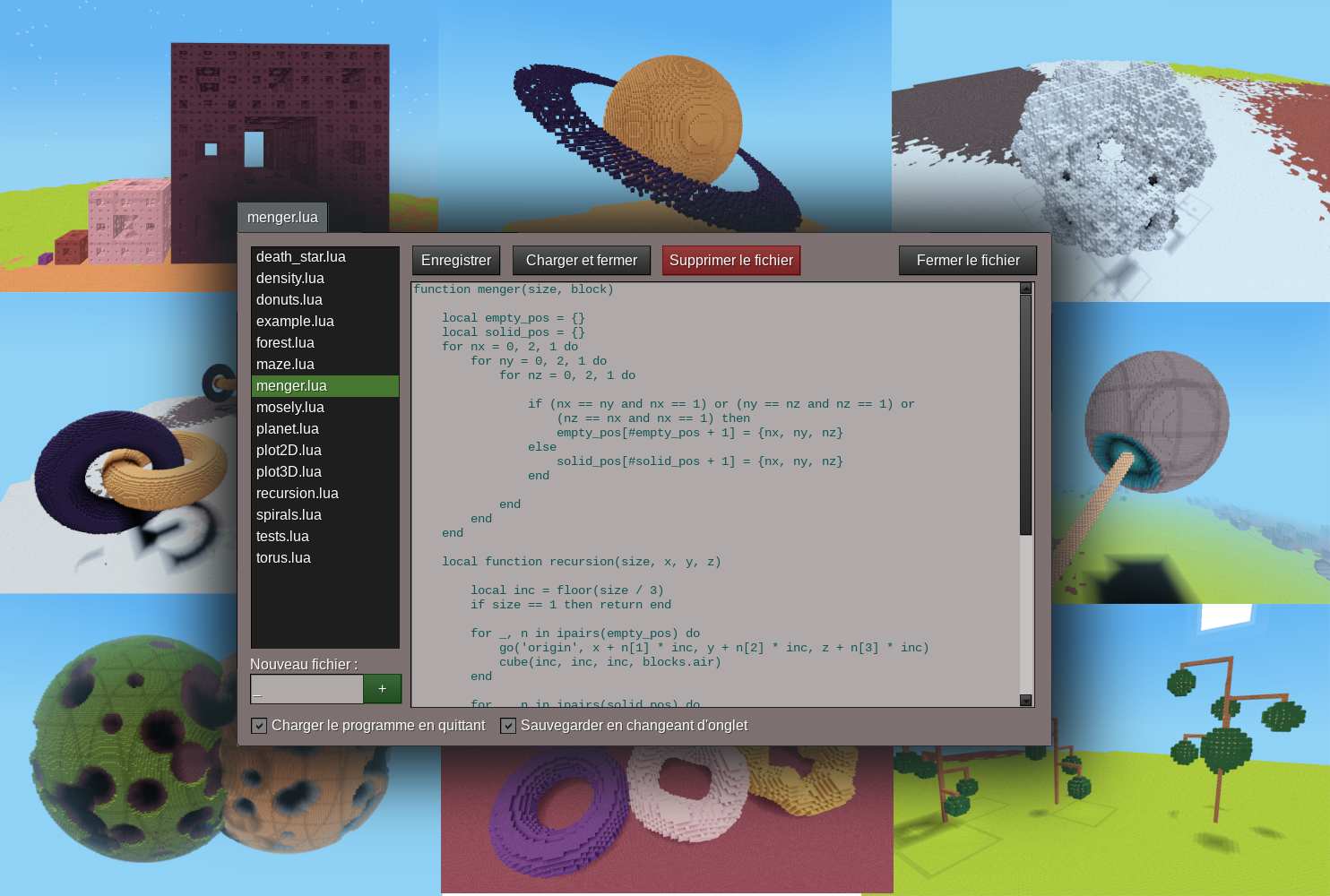Click 'Fermer le fichier'

967,260
